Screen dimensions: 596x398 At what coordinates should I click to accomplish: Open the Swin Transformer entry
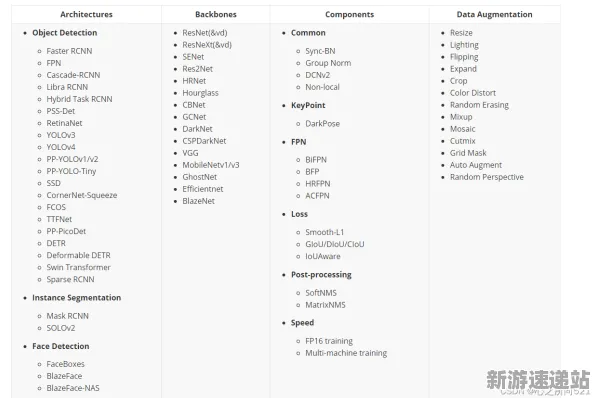coord(78,267)
